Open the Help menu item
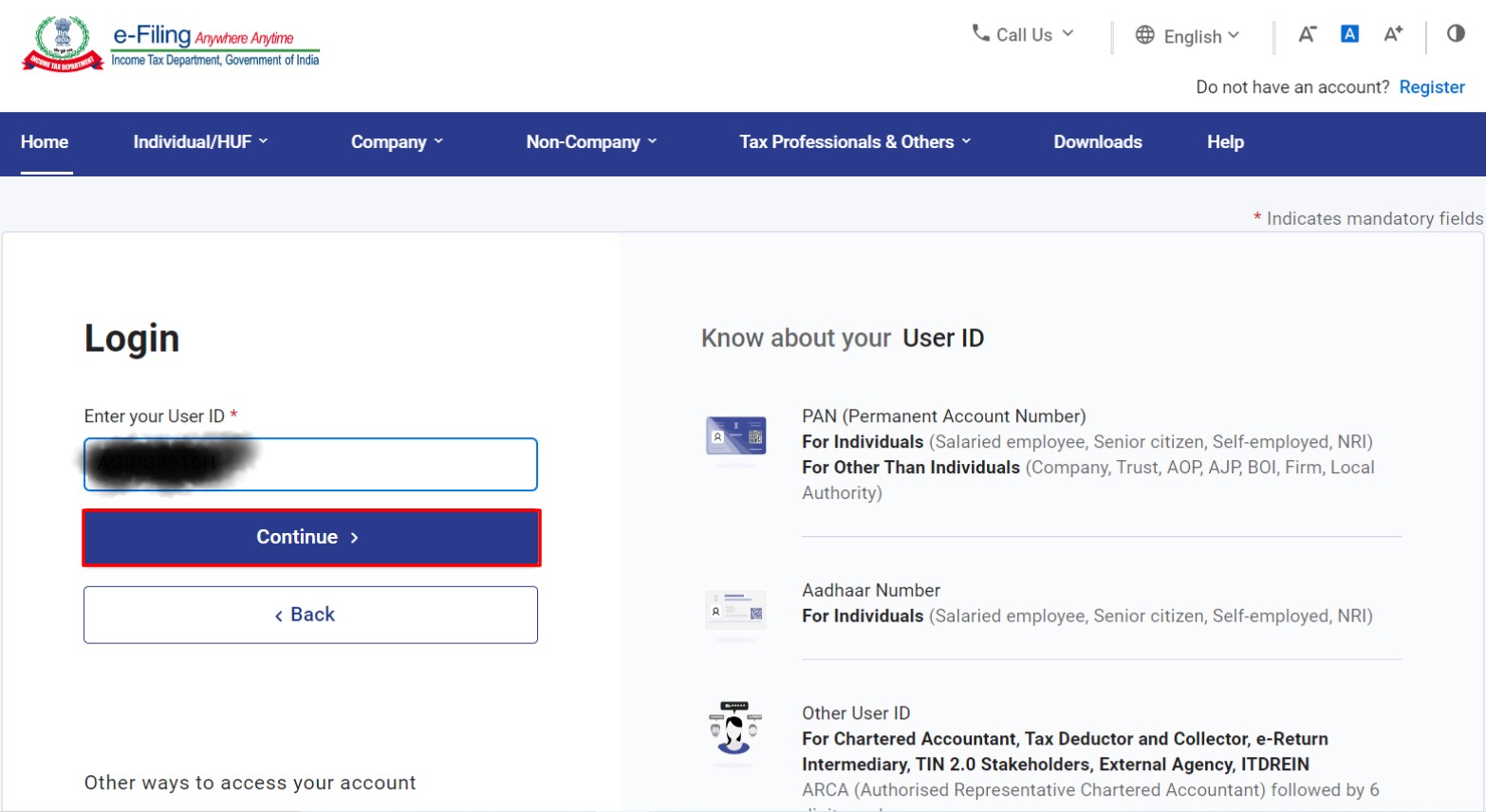 click(1225, 142)
